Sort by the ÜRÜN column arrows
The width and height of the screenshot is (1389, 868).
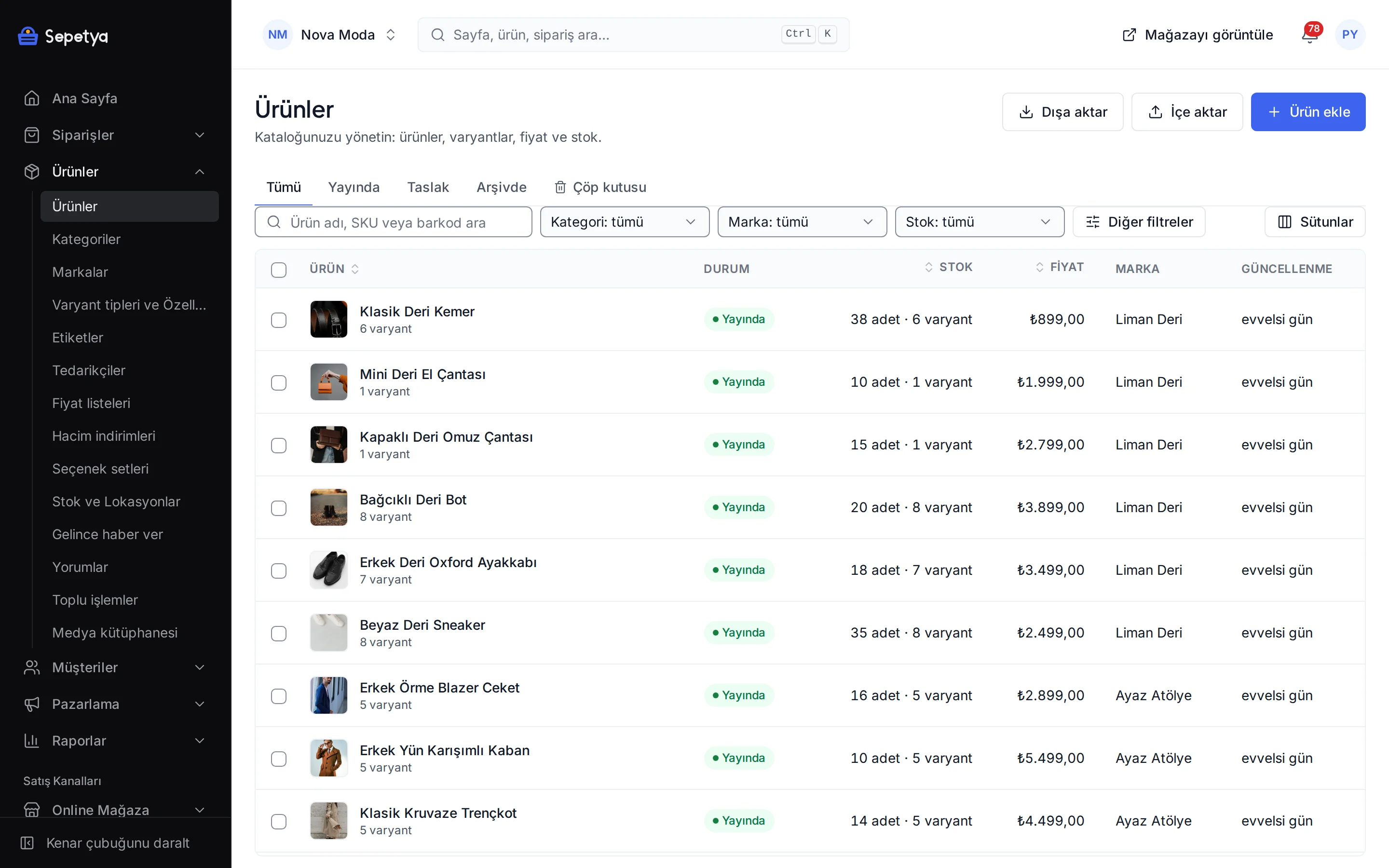[355, 269]
